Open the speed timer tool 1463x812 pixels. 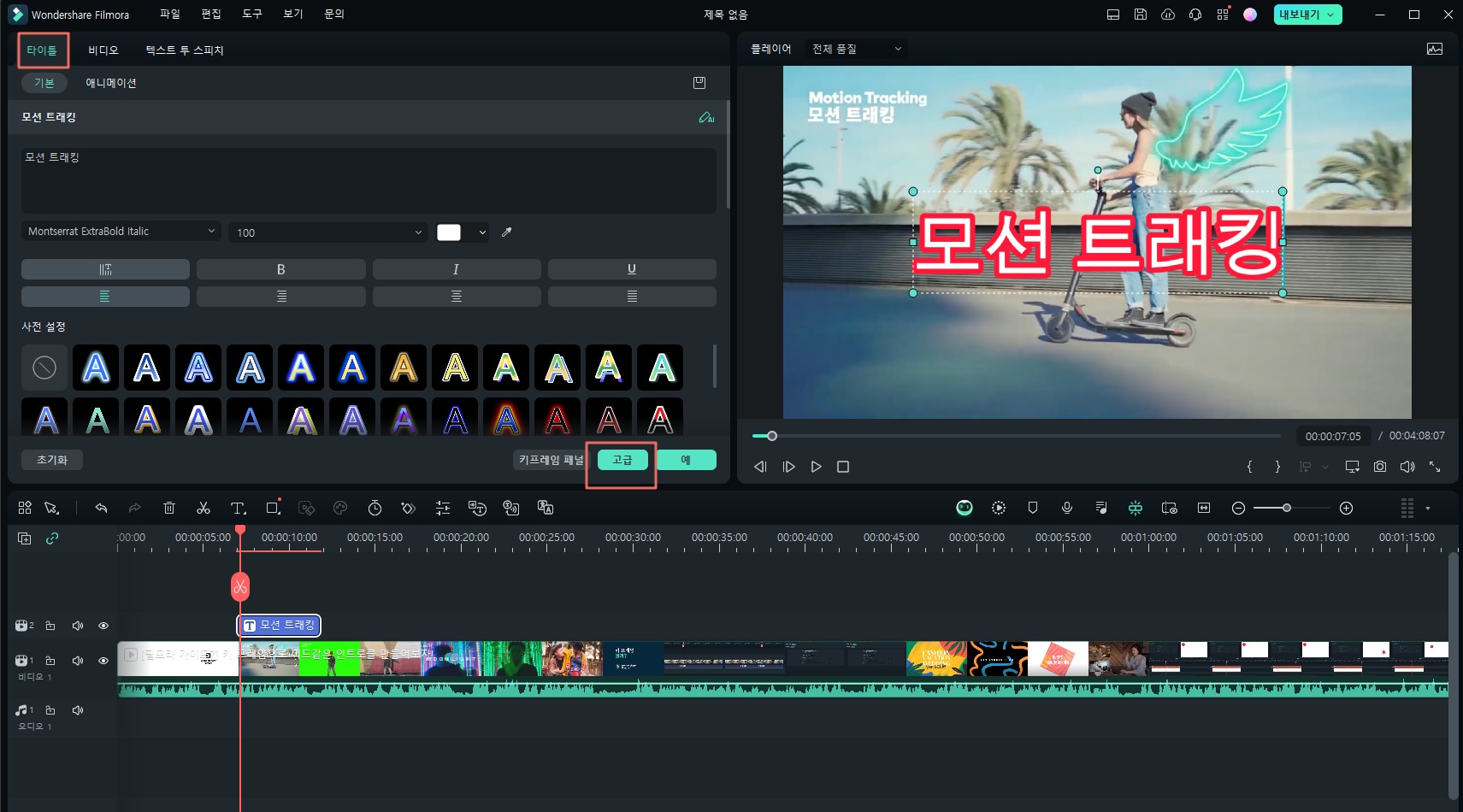click(x=375, y=508)
